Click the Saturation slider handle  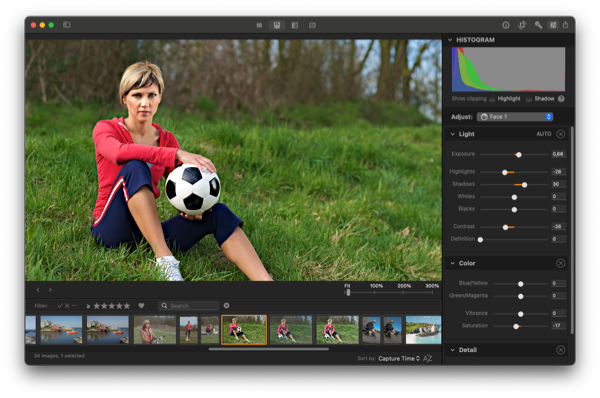pos(516,326)
